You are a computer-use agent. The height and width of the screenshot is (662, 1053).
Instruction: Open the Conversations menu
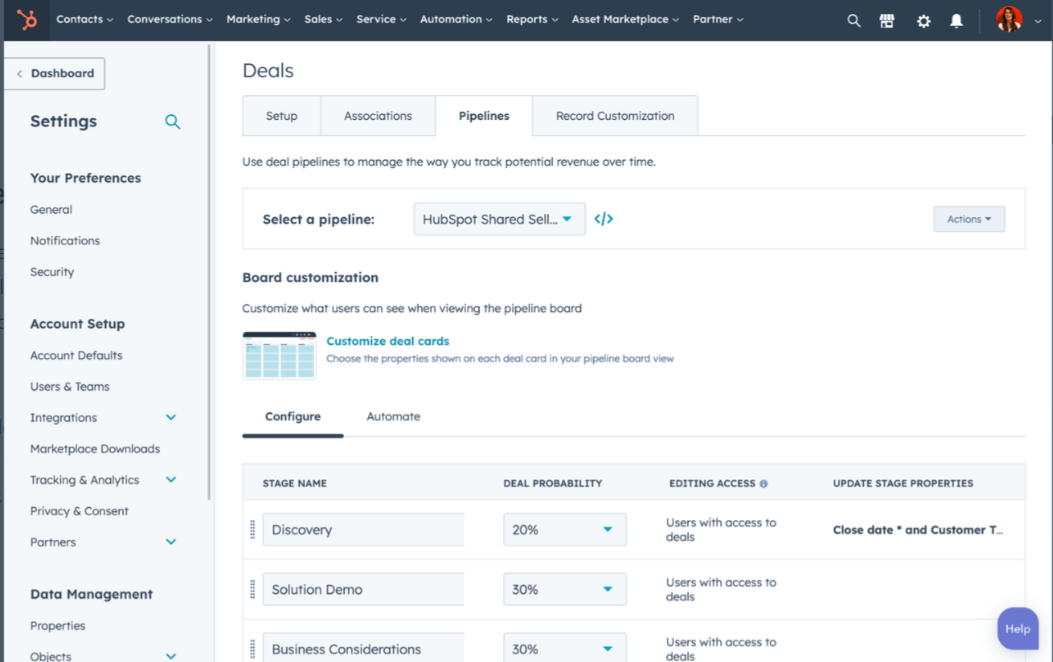tap(170, 19)
